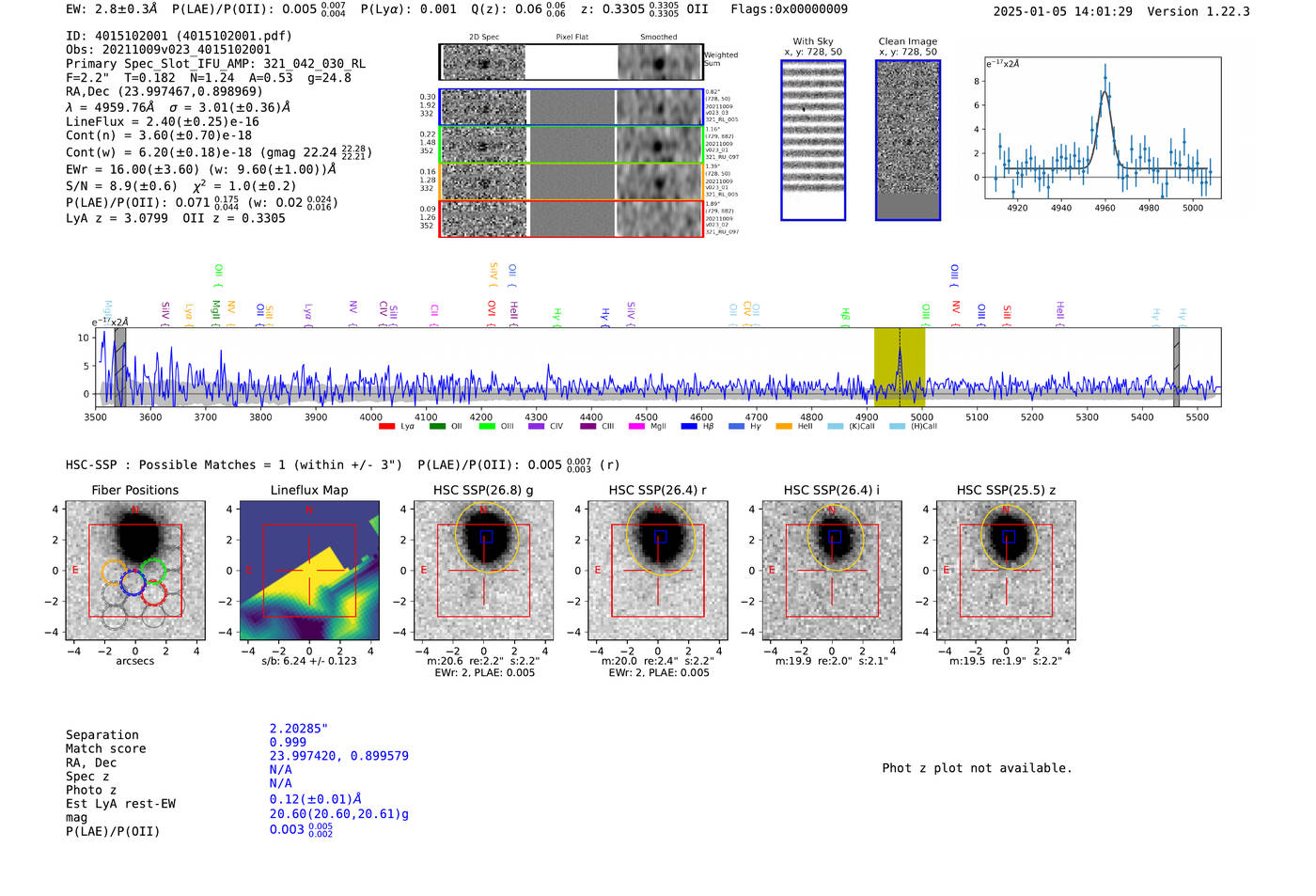
Task: Click the Hβ blue legend swatch
Action: point(689,426)
